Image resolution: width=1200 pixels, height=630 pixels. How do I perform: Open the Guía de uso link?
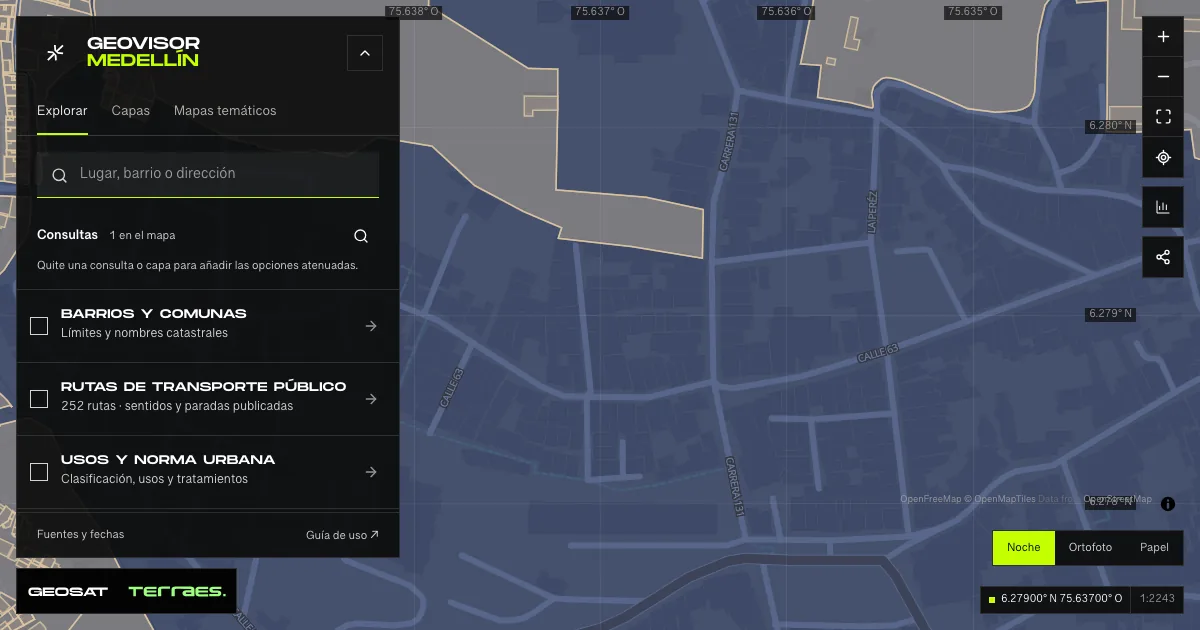[x=342, y=535]
